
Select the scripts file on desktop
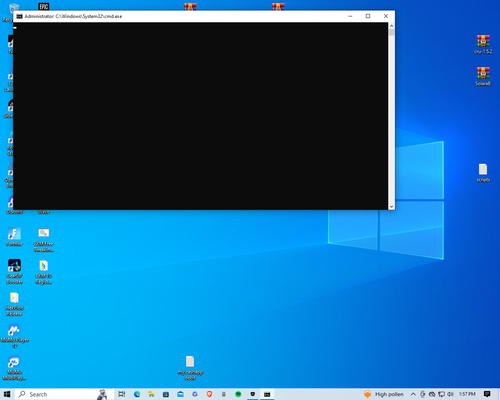pyautogui.click(x=483, y=173)
